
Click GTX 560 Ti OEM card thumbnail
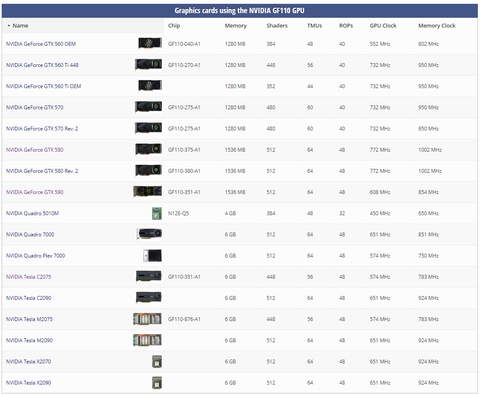tap(150, 85)
